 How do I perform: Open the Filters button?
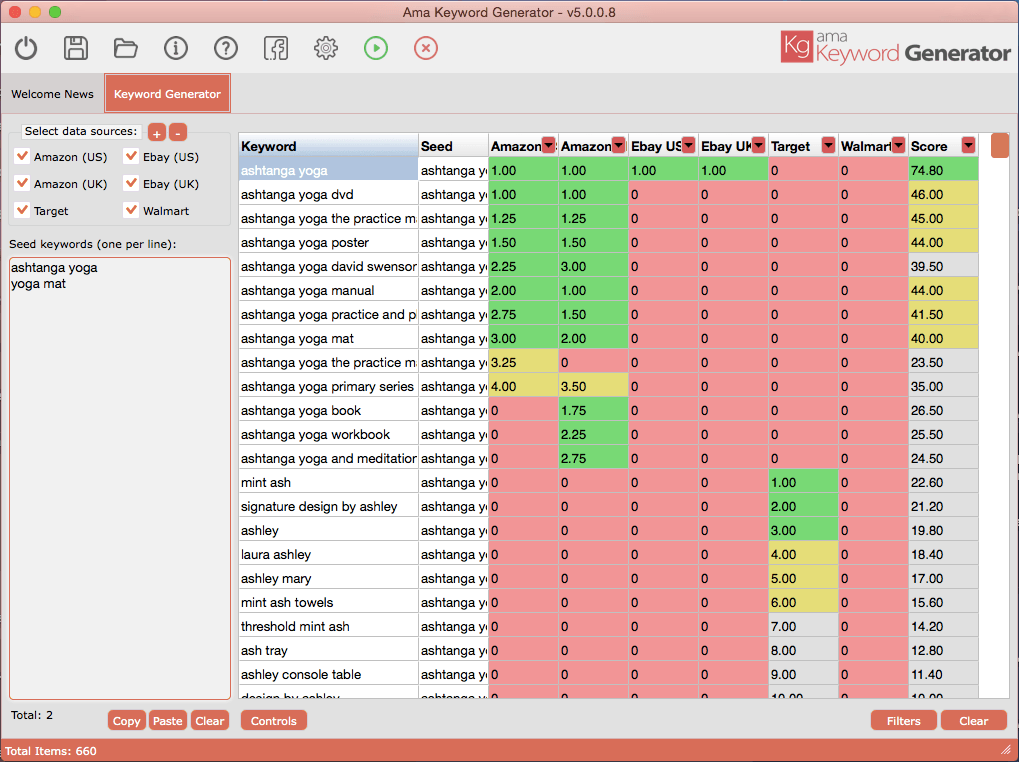[x=904, y=721]
